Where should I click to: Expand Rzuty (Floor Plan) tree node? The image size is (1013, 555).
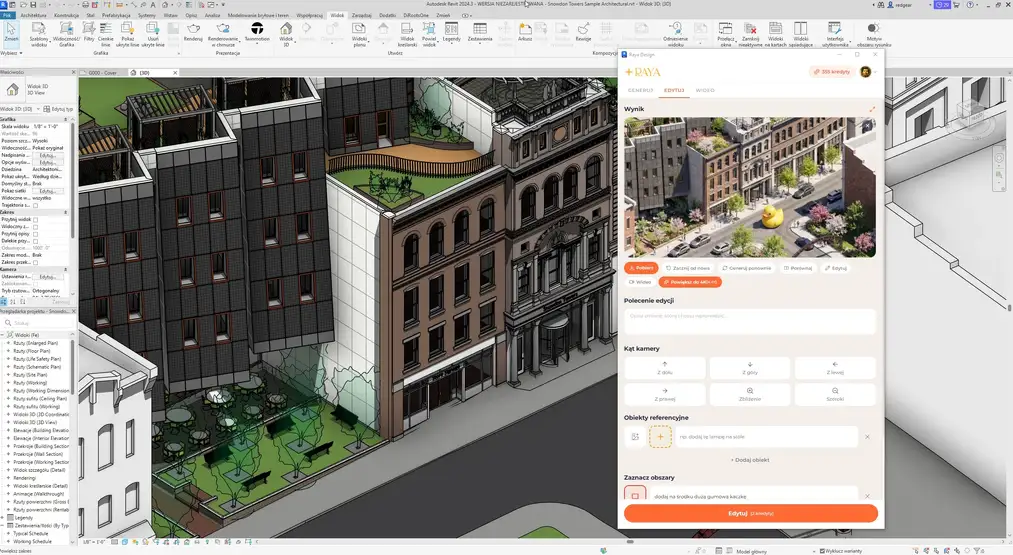tap(8, 351)
